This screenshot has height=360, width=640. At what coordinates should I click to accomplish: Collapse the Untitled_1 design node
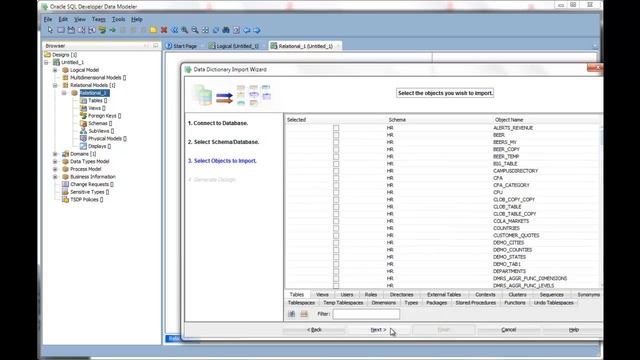47,62
